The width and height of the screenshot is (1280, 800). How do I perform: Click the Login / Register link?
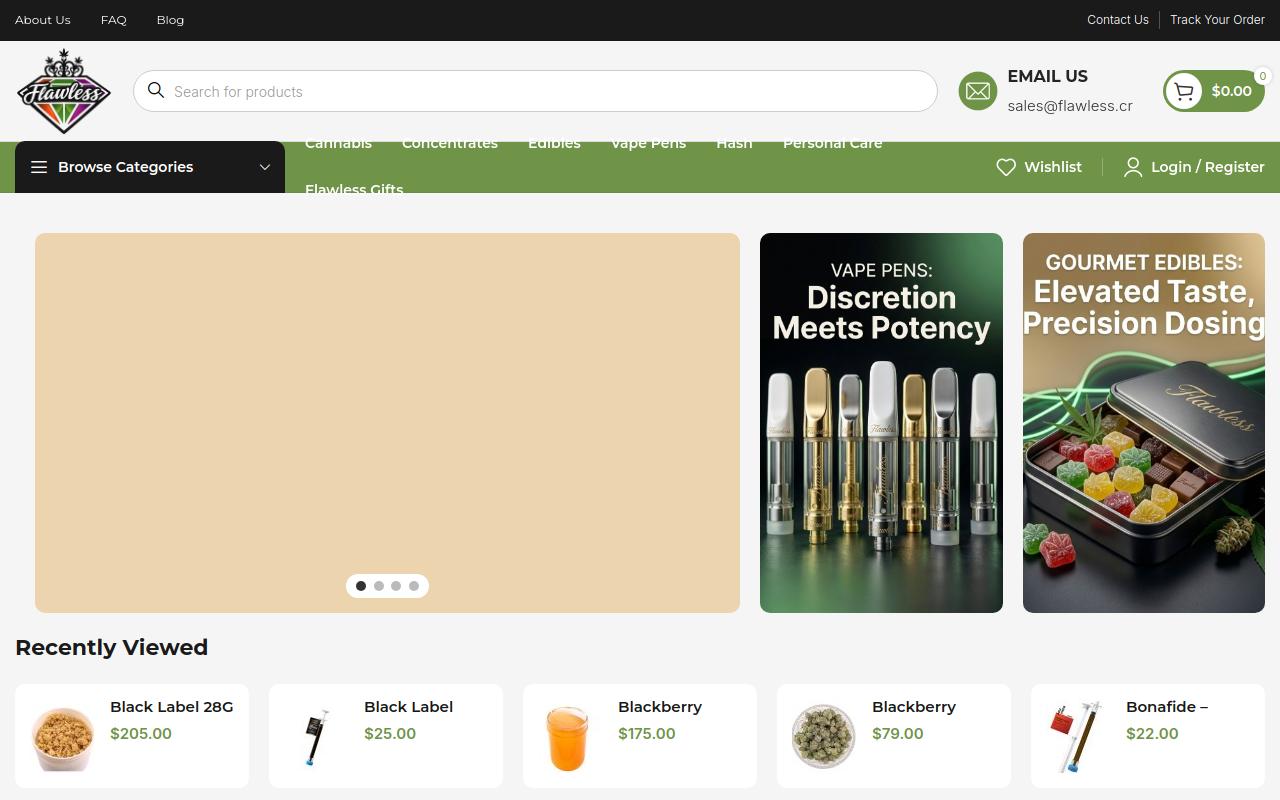(1208, 167)
